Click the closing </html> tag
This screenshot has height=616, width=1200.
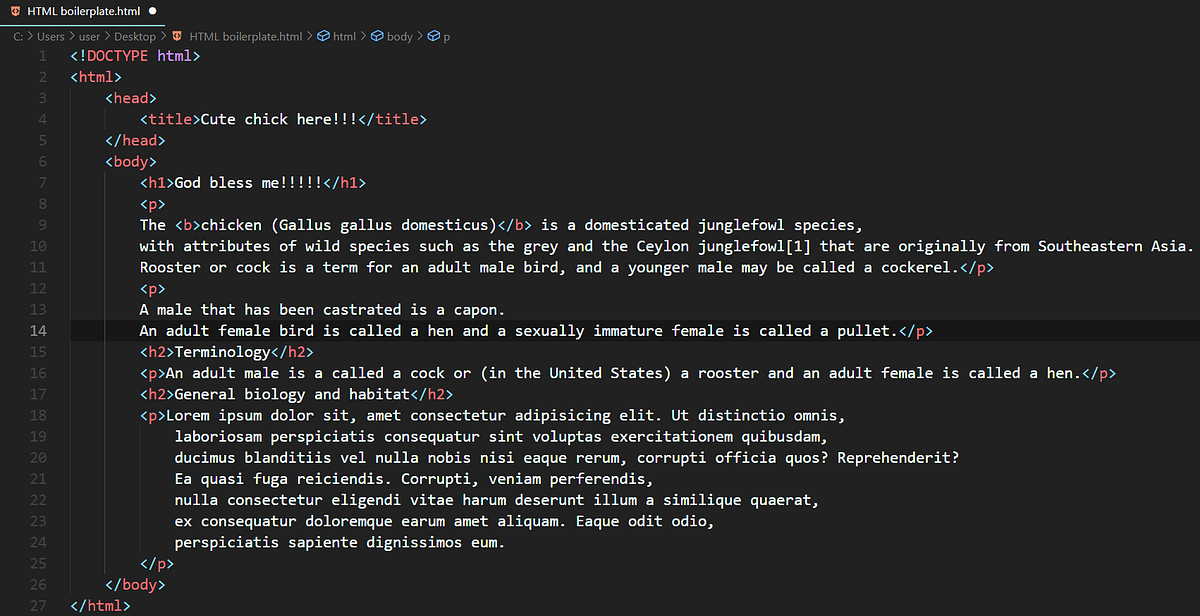pos(100,605)
